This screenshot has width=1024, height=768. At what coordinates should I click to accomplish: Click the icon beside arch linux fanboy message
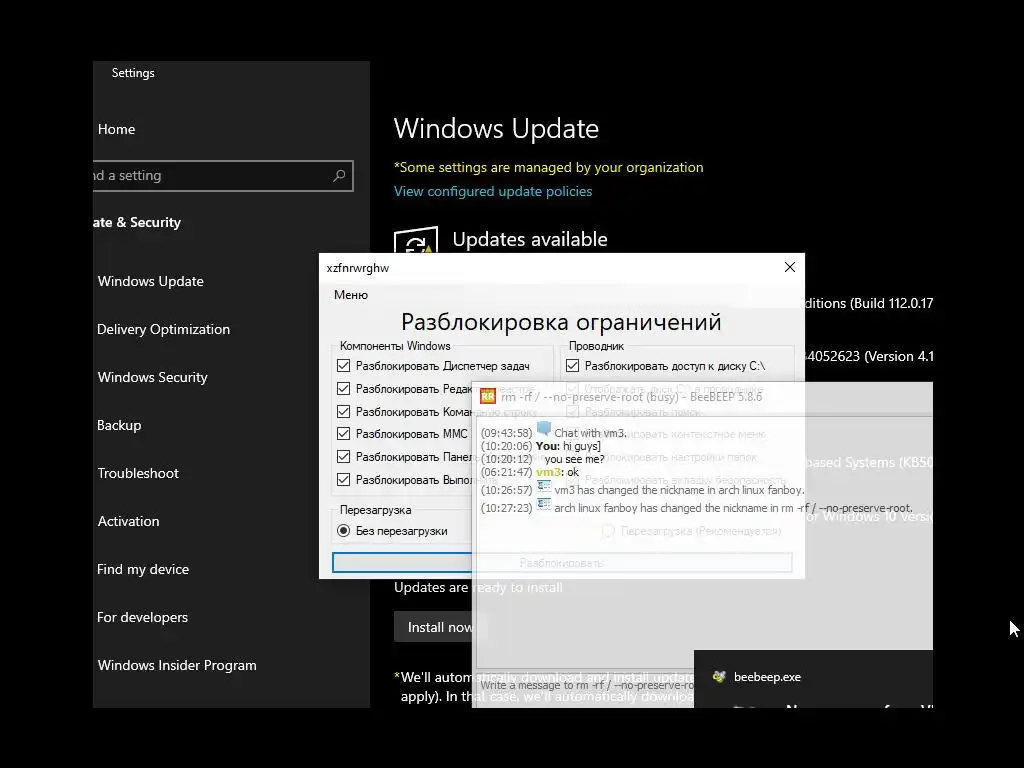coord(544,504)
